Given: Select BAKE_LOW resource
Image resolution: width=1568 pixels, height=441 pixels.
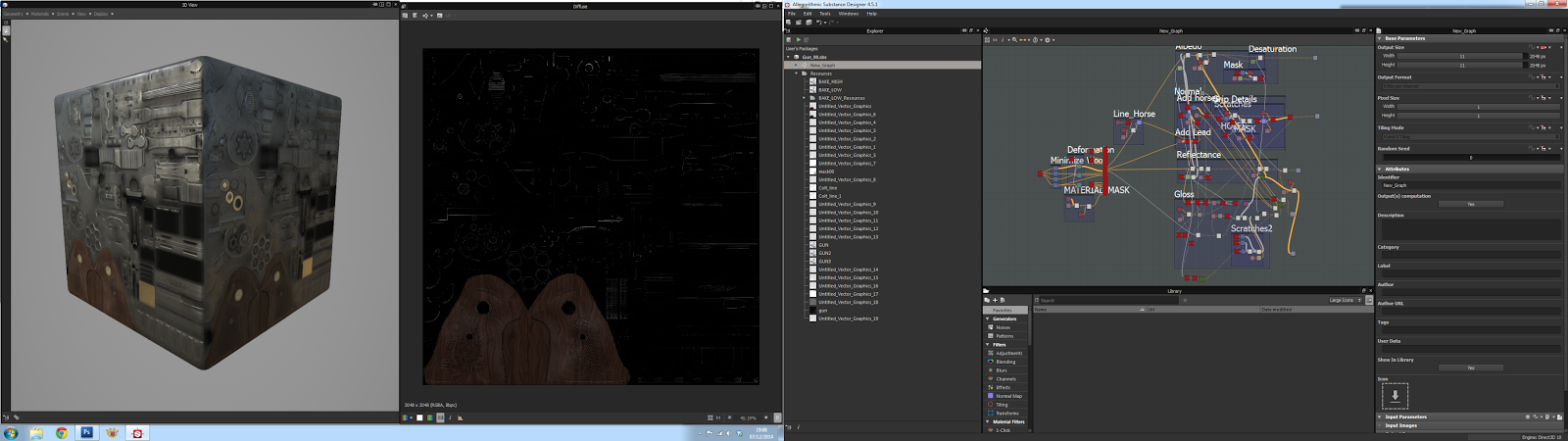Looking at the screenshot, I should [x=829, y=89].
